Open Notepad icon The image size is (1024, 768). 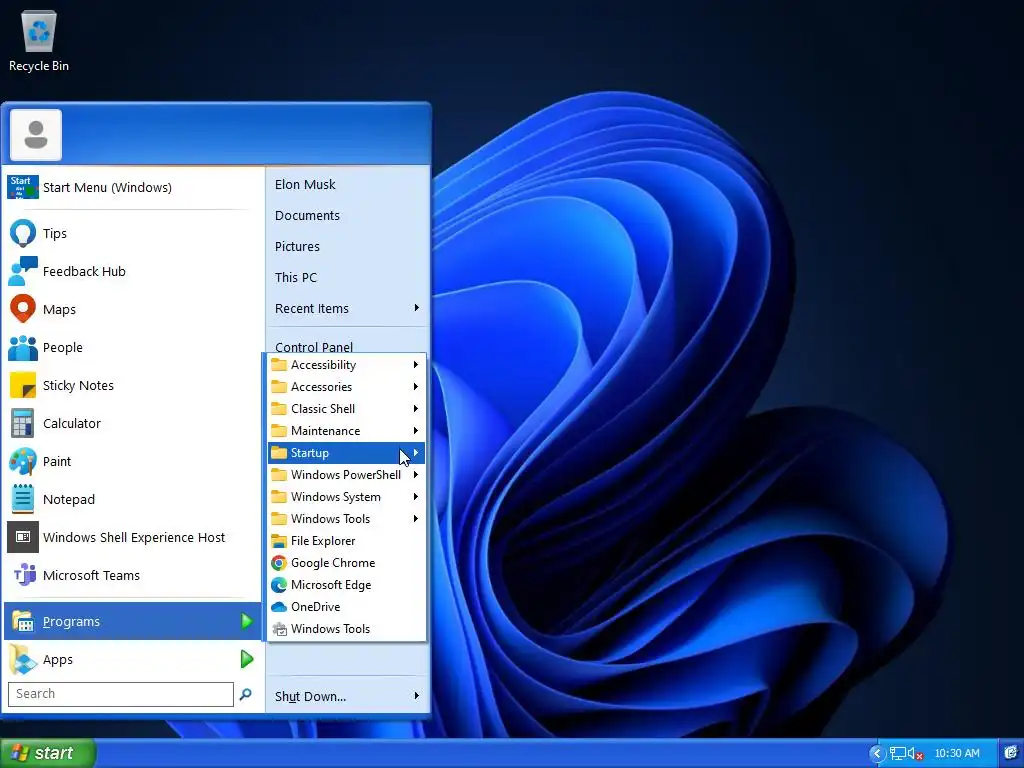[x=23, y=499]
